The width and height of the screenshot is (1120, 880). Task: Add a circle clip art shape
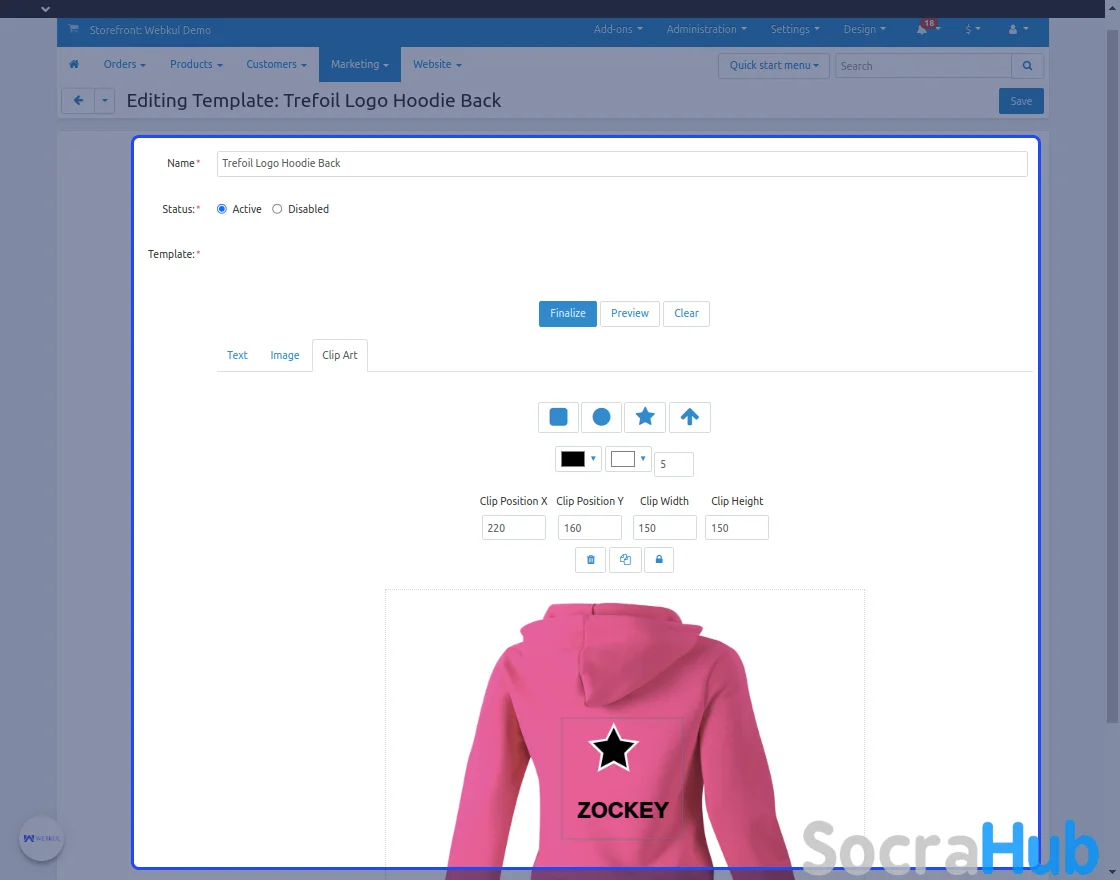pos(601,417)
